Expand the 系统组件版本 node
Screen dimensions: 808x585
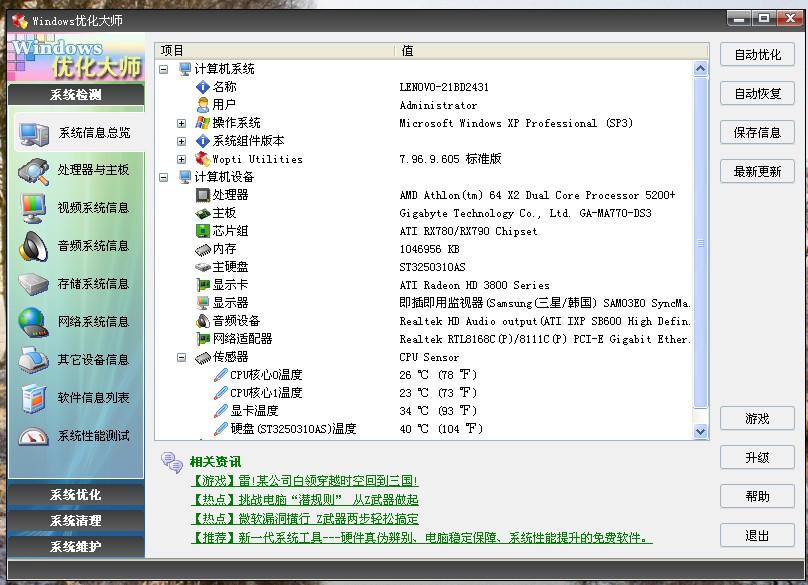pos(181,141)
